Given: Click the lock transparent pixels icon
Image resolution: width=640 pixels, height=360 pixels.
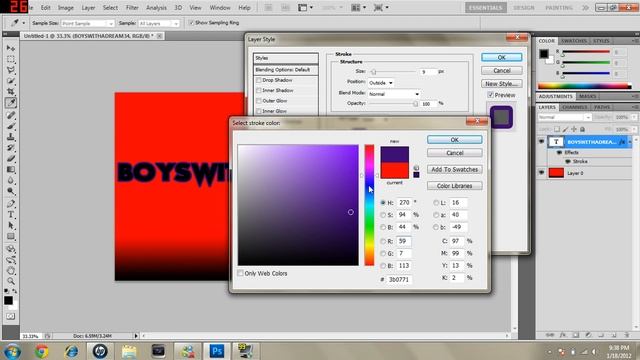Looking at the screenshot, I should pyautogui.click(x=557, y=129).
